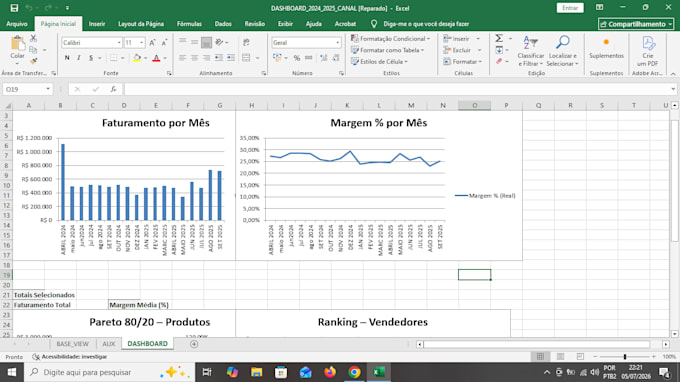Viewport: 680px width, 382px height.
Task: Apply the red font color
Action: (157, 58)
